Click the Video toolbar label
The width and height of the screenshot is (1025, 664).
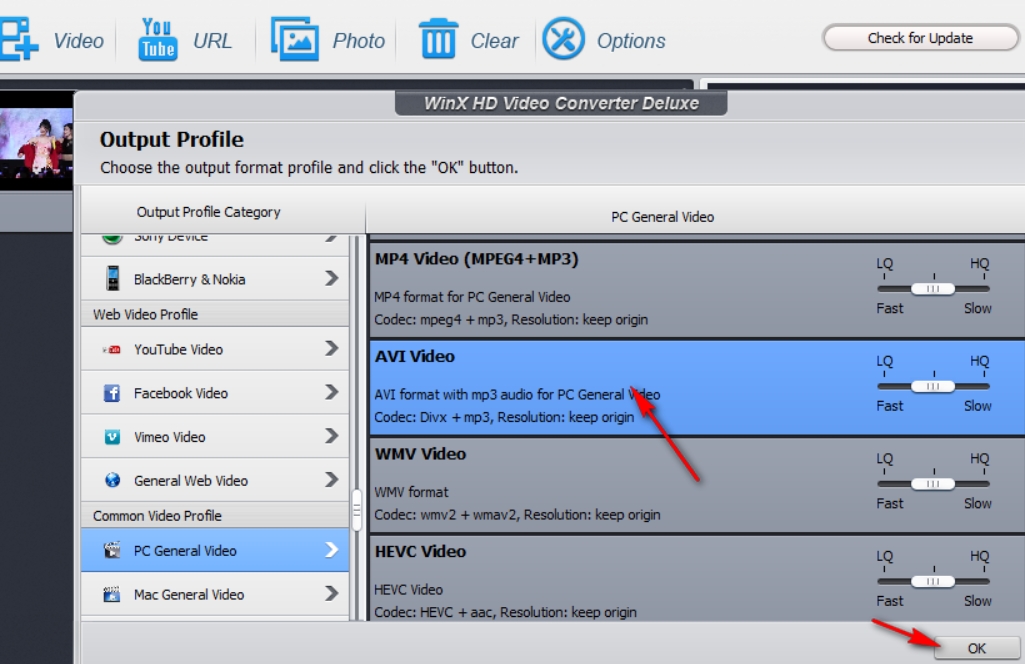[78, 41]
